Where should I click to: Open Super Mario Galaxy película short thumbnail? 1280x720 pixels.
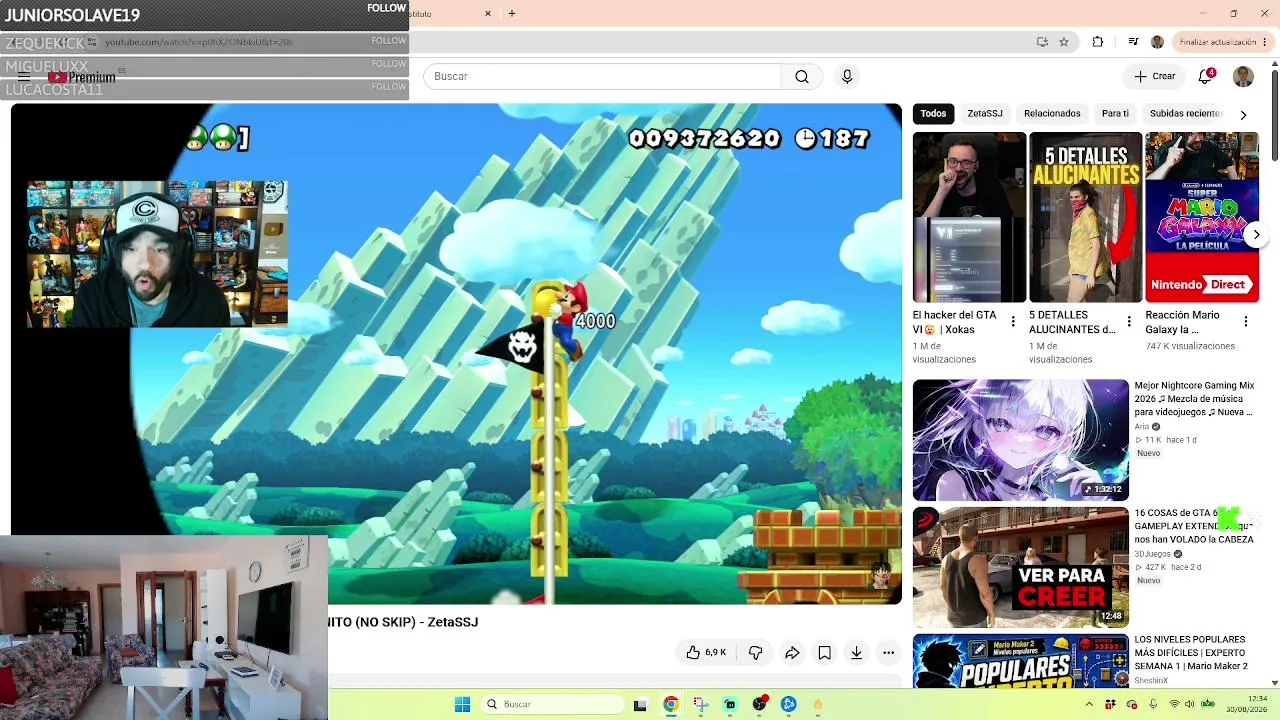(x=1202, y=217)
